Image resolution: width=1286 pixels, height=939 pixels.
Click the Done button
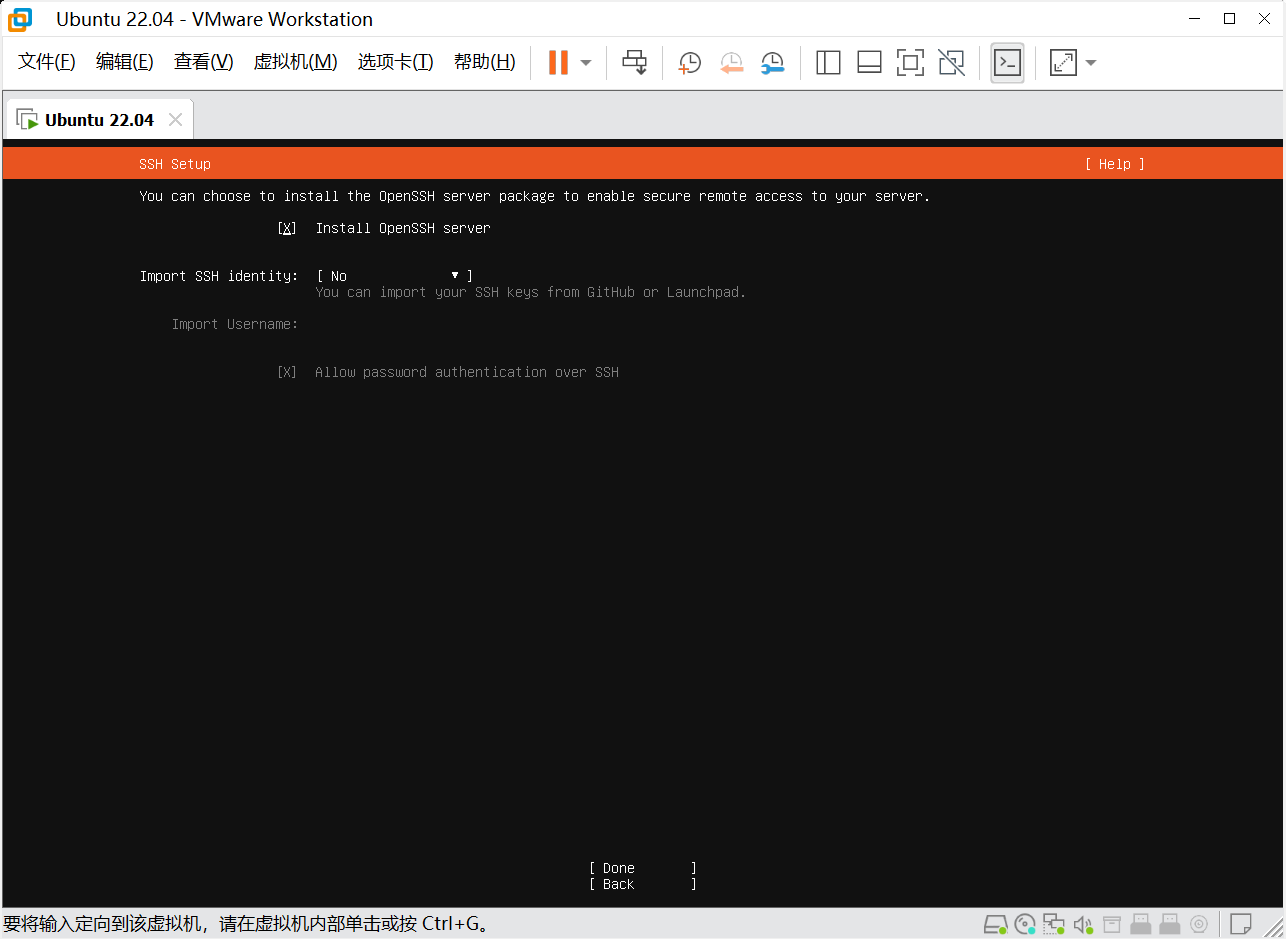[x=642, y=868]
